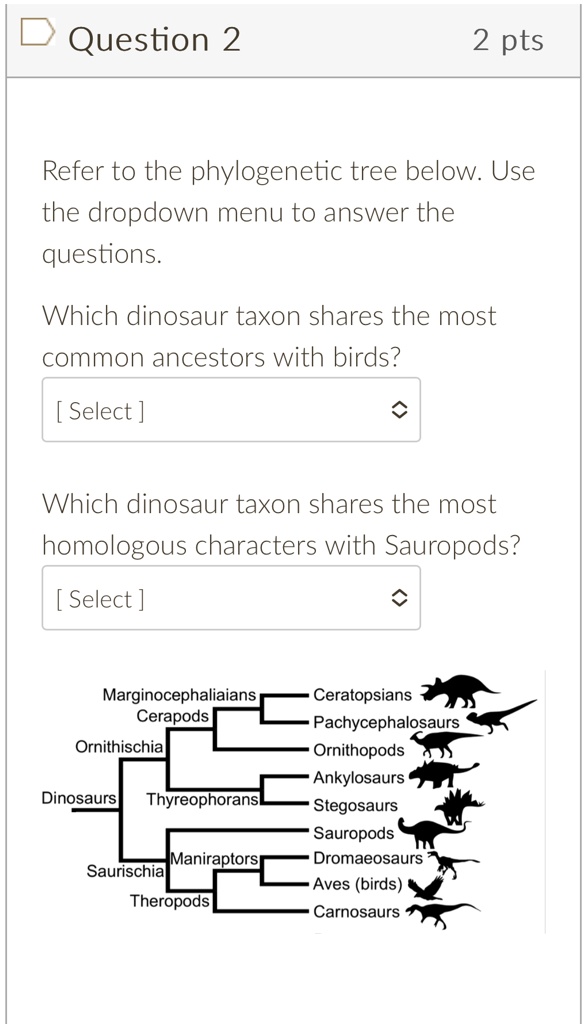
Task: Click the Aves (birds) silhouette icon
Action: point(427,887)
